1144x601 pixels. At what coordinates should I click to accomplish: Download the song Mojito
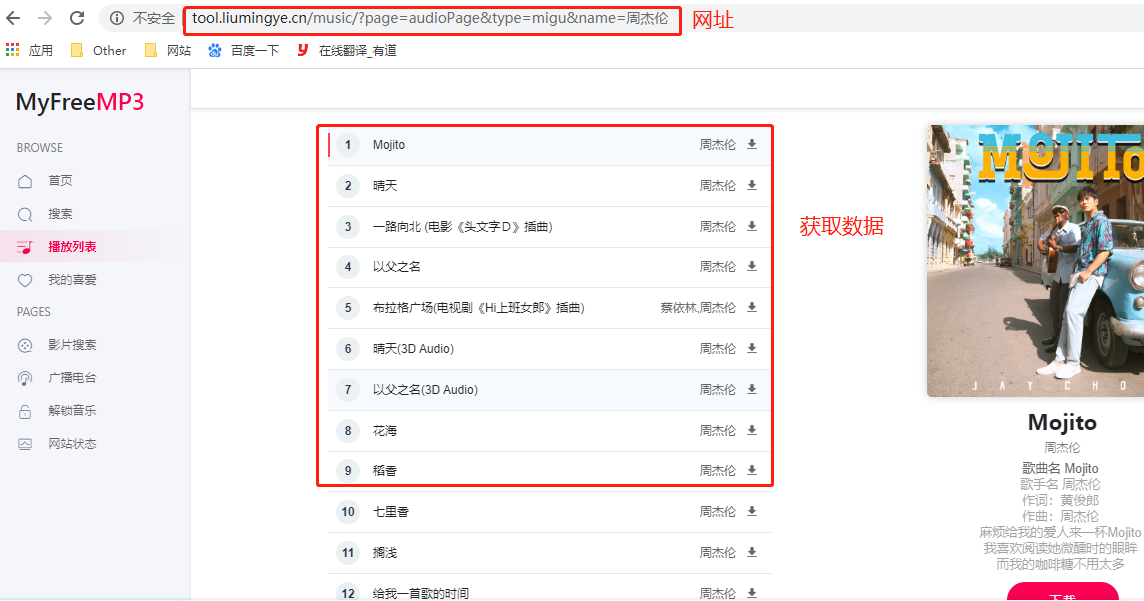[x=751, y=144]
